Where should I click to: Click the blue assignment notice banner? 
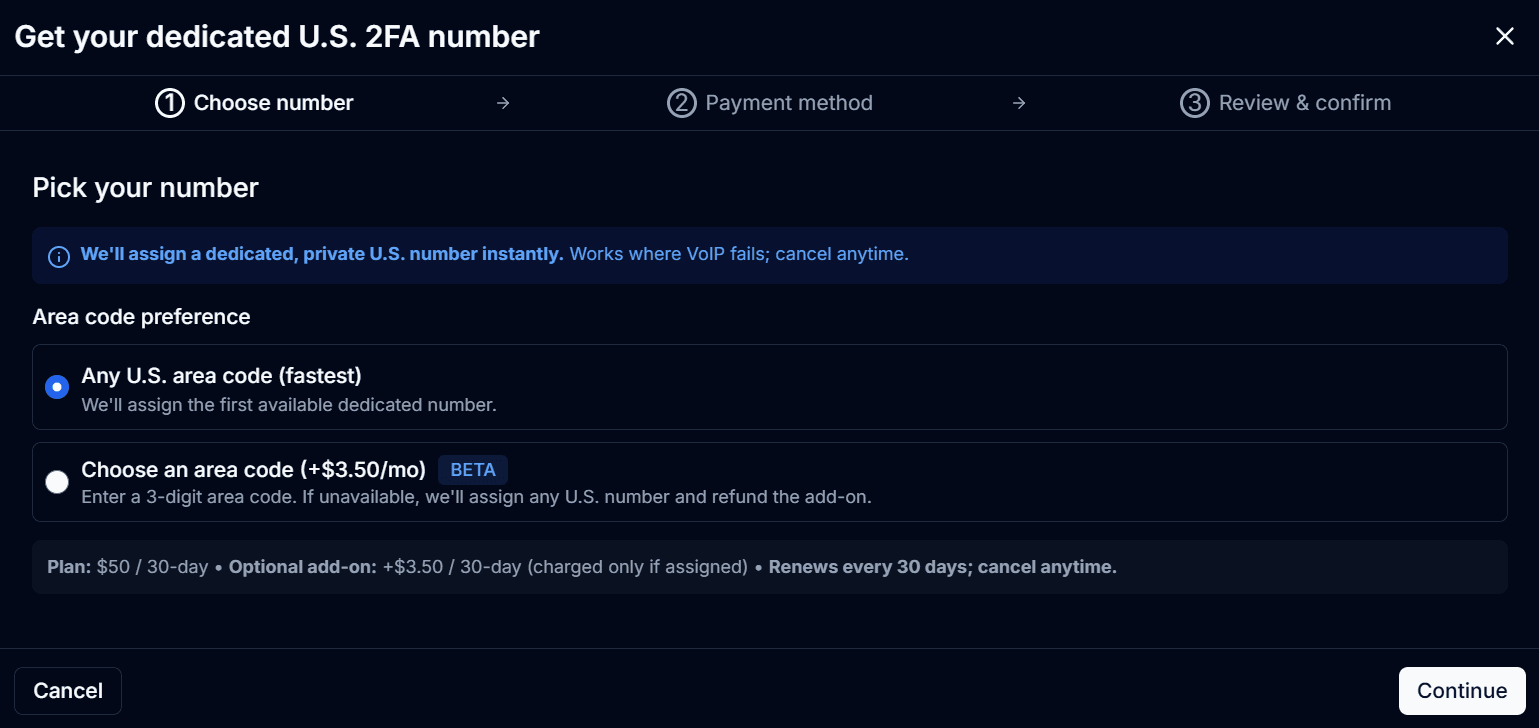tap(770, 255)
